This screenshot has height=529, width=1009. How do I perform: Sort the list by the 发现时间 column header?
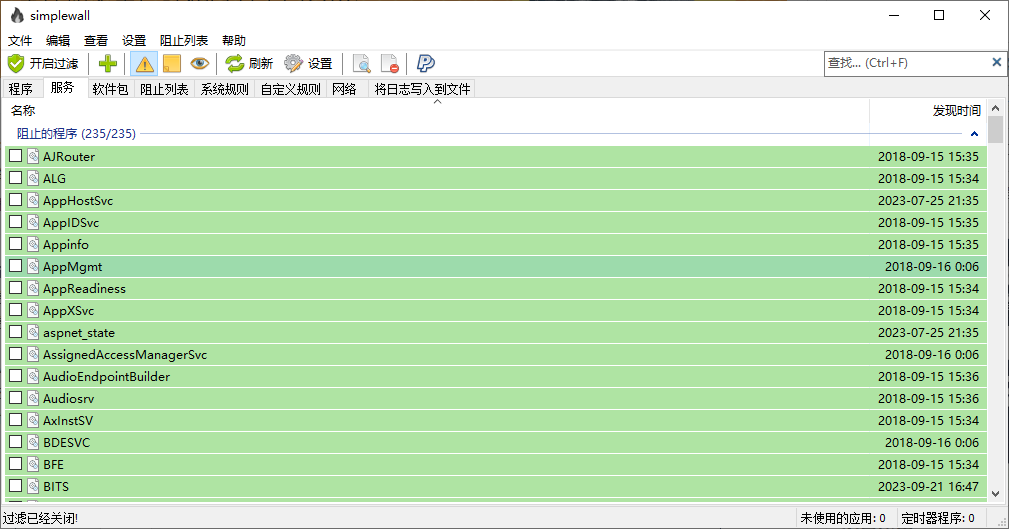tap(956, 110)
